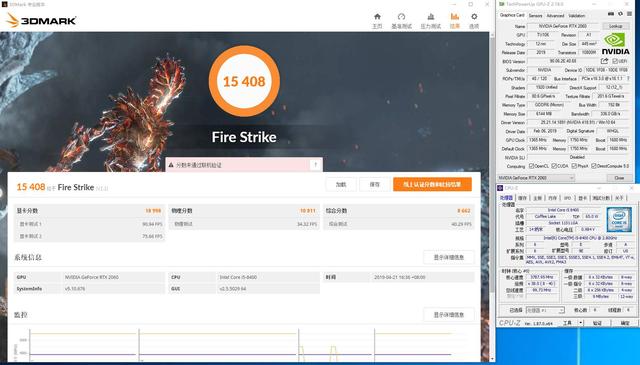The height and width of the screenshot is (365, 640).
Task: Click the GPU Name field in GPU-Z
Action: 564,26
